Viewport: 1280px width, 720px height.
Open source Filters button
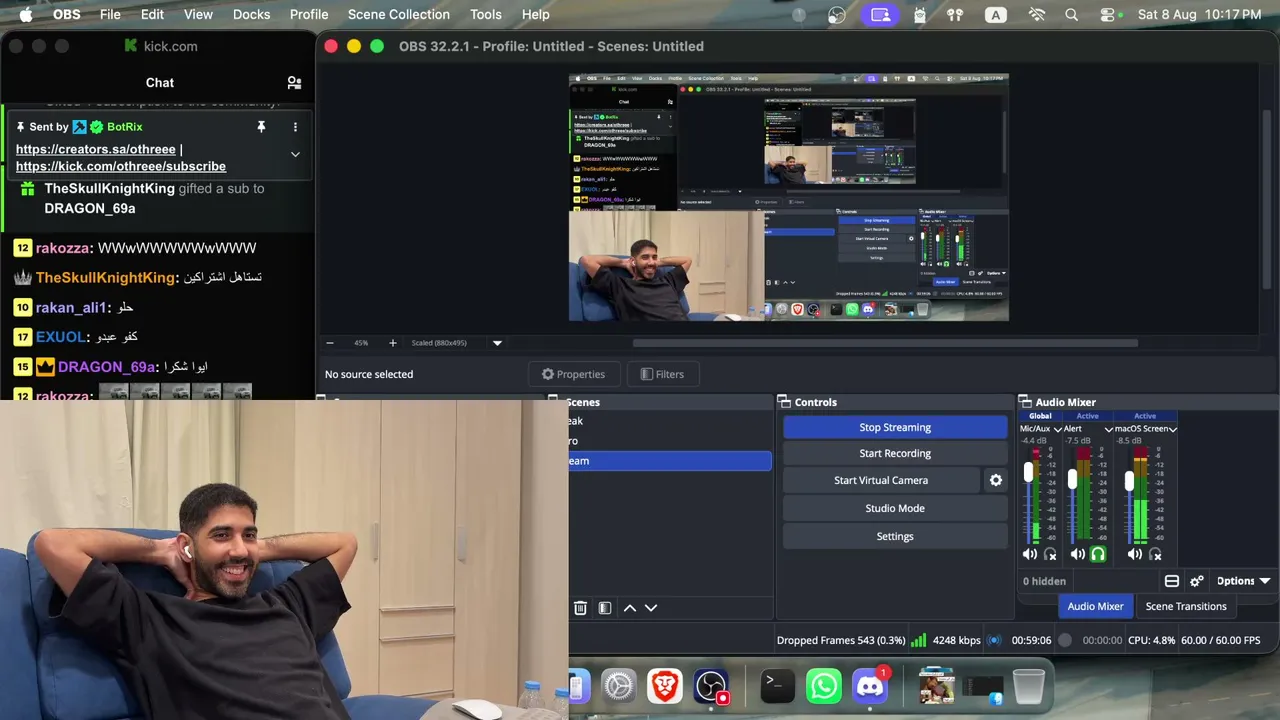(662, 374)
